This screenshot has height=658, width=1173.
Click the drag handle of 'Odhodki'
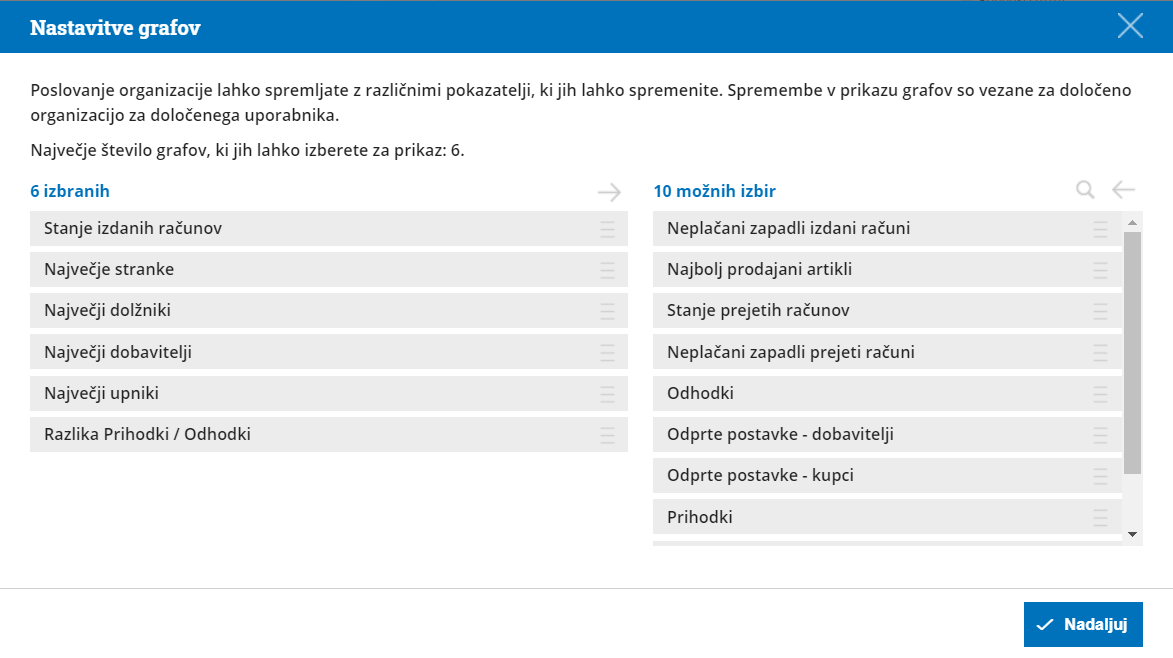coord(1100,394)
